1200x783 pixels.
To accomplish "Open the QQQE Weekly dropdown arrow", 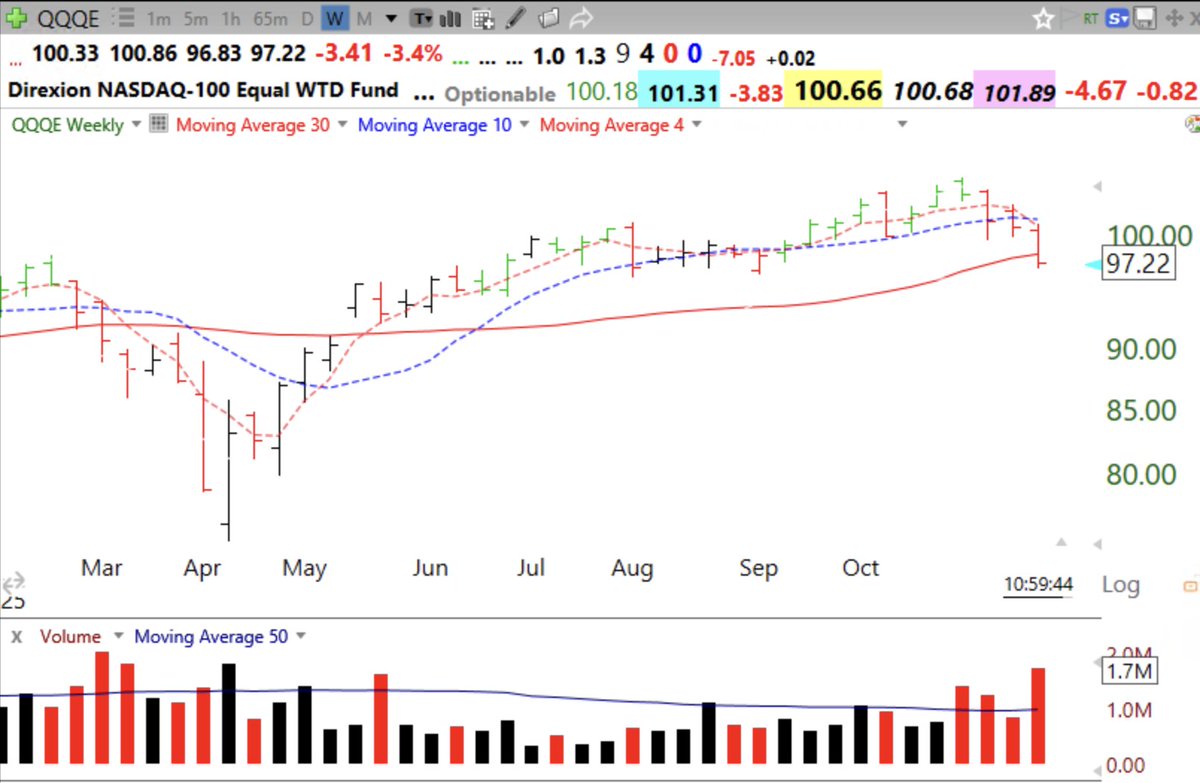I will point(136,124).
